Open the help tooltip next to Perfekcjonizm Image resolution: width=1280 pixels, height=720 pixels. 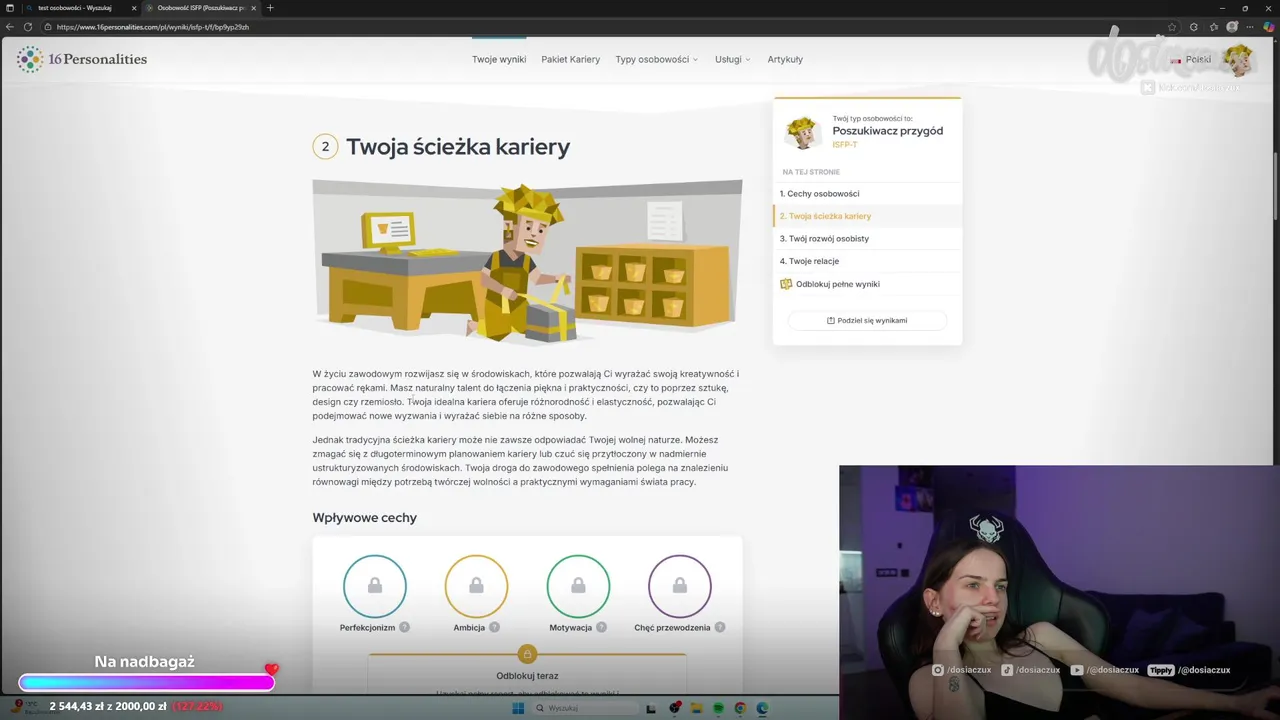coord(404,627)
